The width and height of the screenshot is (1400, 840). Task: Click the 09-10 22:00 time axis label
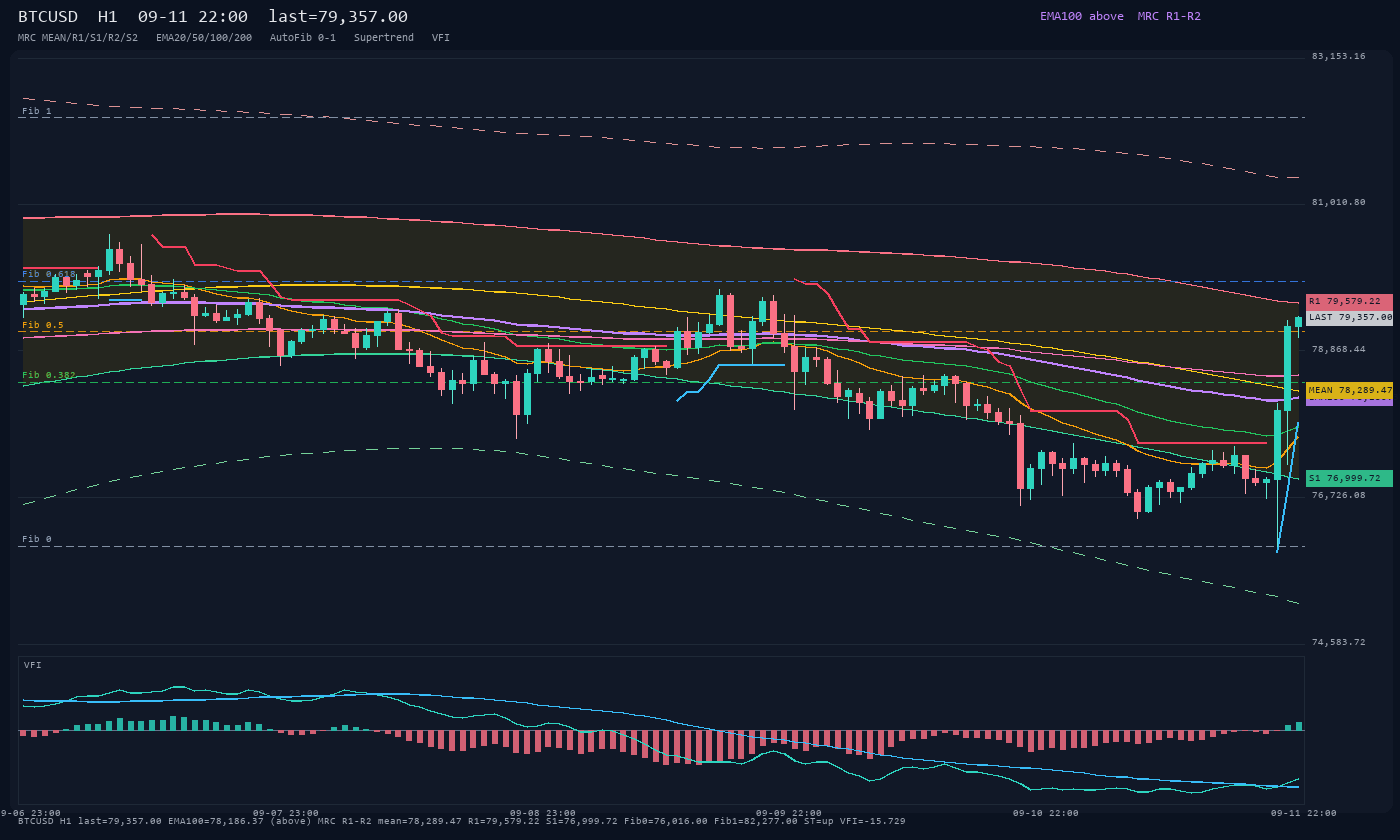tap(1046, 813)
